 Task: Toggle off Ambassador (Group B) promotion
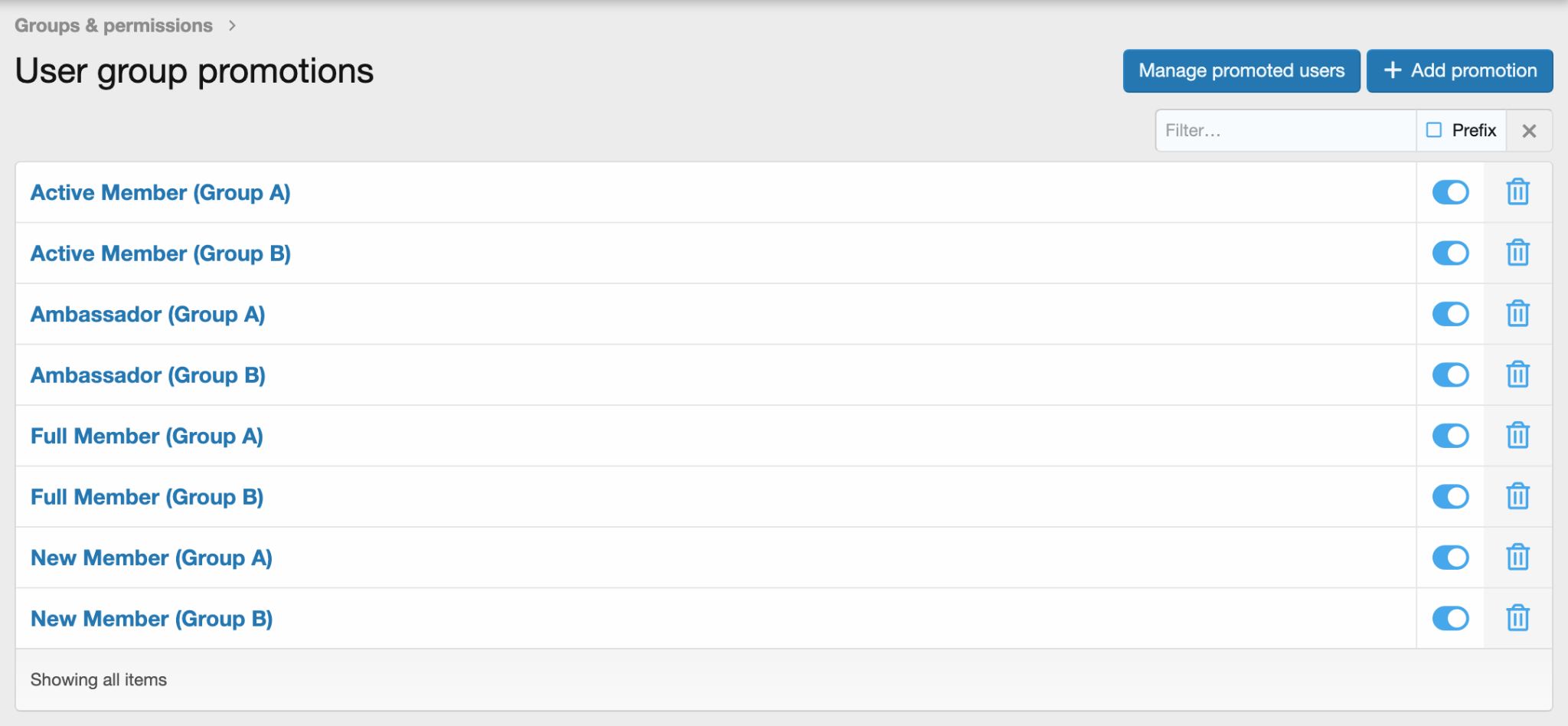point(1450,374)
